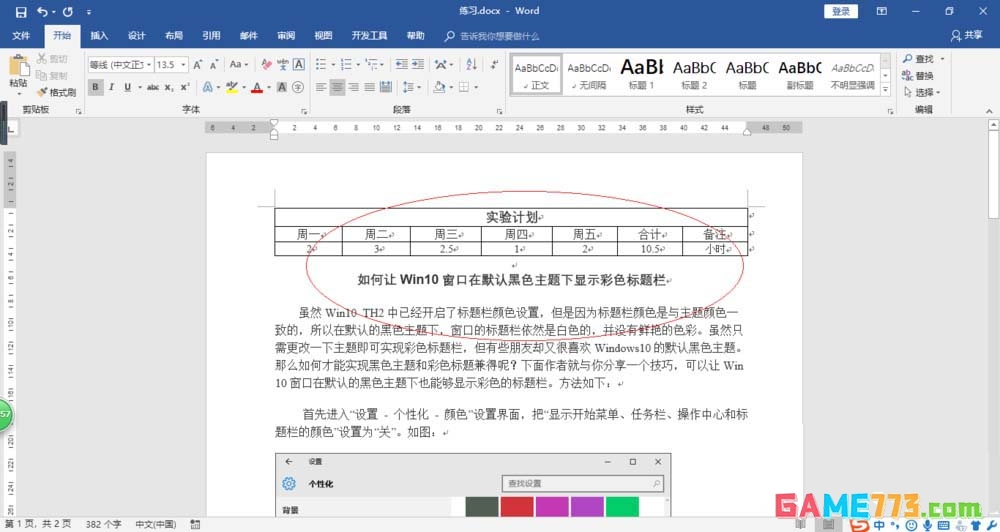Show or hide paragraph marks

click(x=494, y=64)
